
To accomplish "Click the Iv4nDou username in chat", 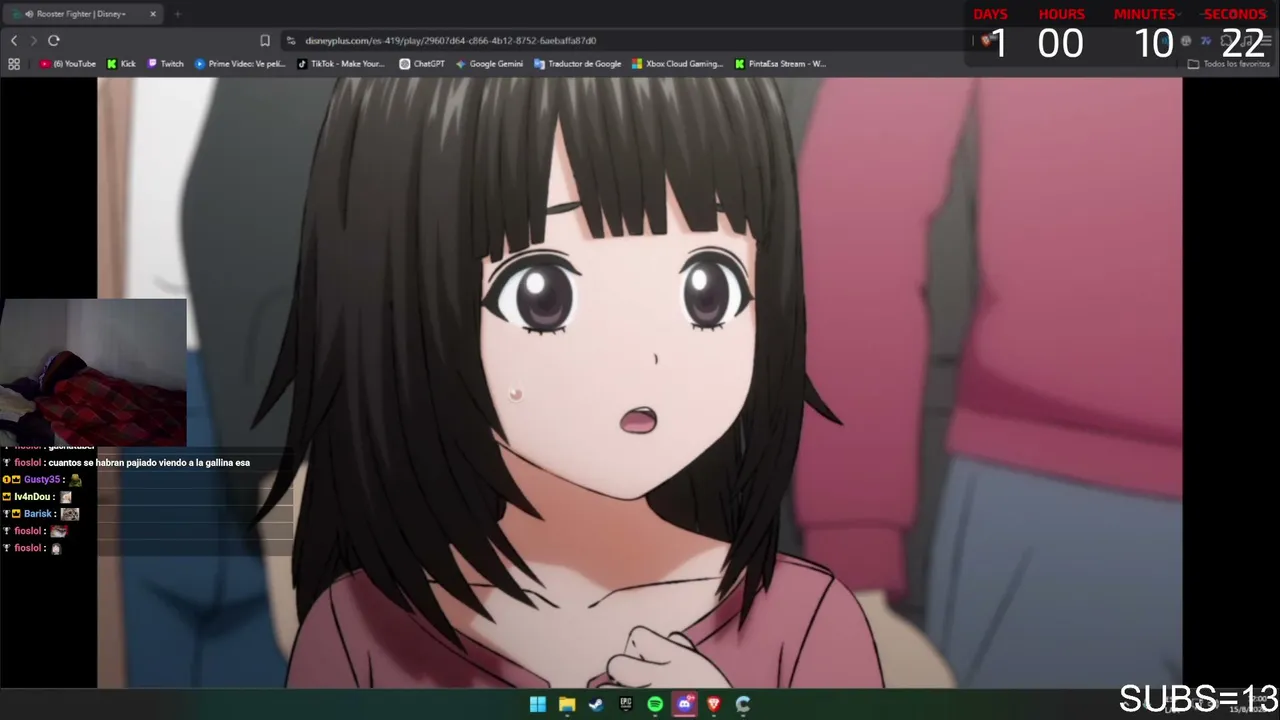I will click(x=33, y=497).
